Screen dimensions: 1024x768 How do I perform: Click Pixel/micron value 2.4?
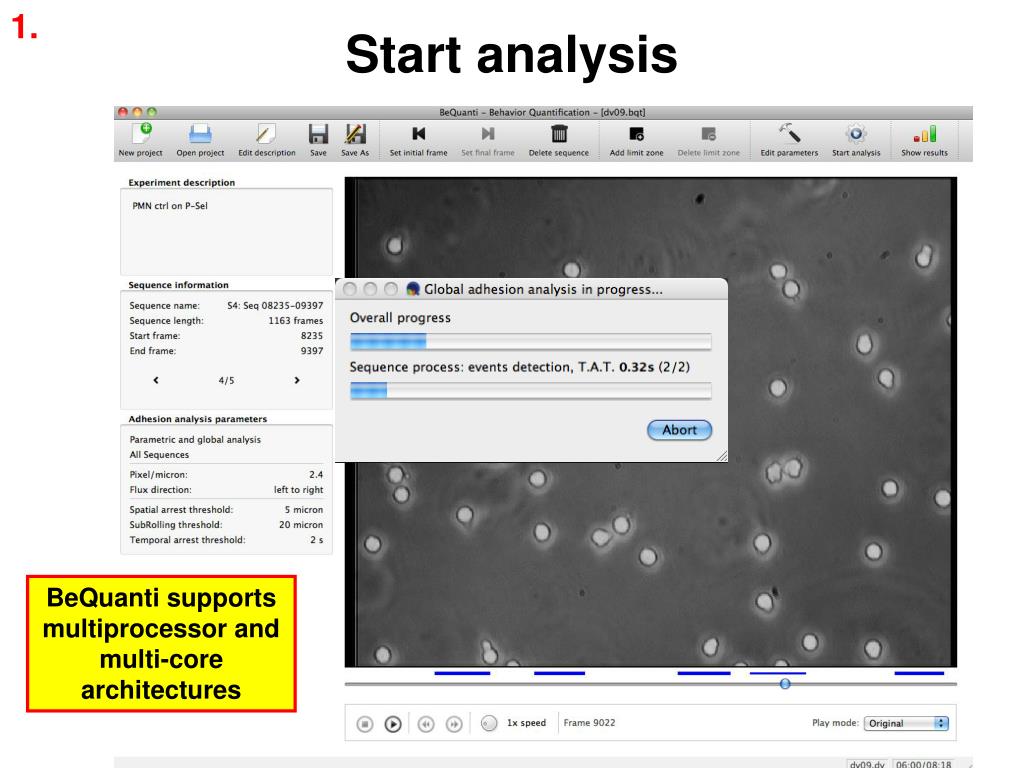pyautogui.click(x=316, y=475)
